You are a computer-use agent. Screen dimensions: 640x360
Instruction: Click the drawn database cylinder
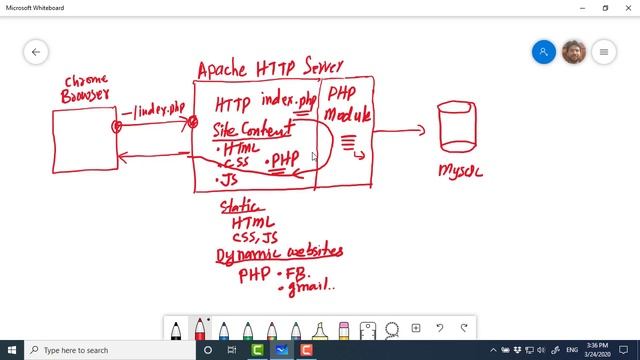pyautogui.click(x=457, y=127)
